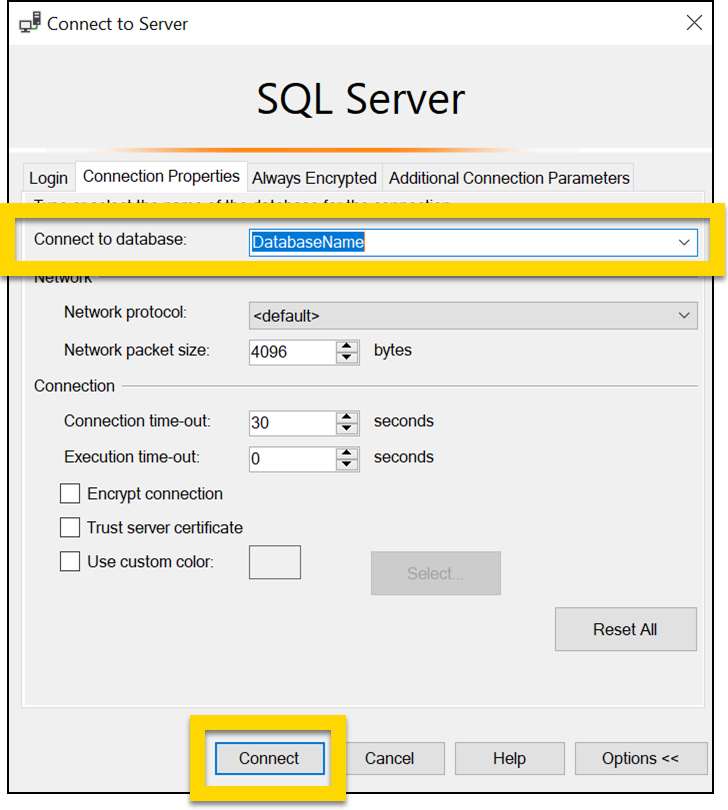
Task: Select the Connection Properties tab
Action: [x=161, y=176]
